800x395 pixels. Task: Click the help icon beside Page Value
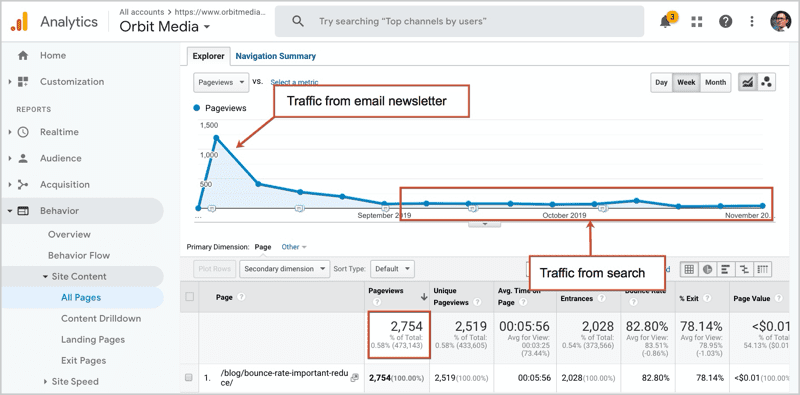pyautogui.click(x=778, y=299)
